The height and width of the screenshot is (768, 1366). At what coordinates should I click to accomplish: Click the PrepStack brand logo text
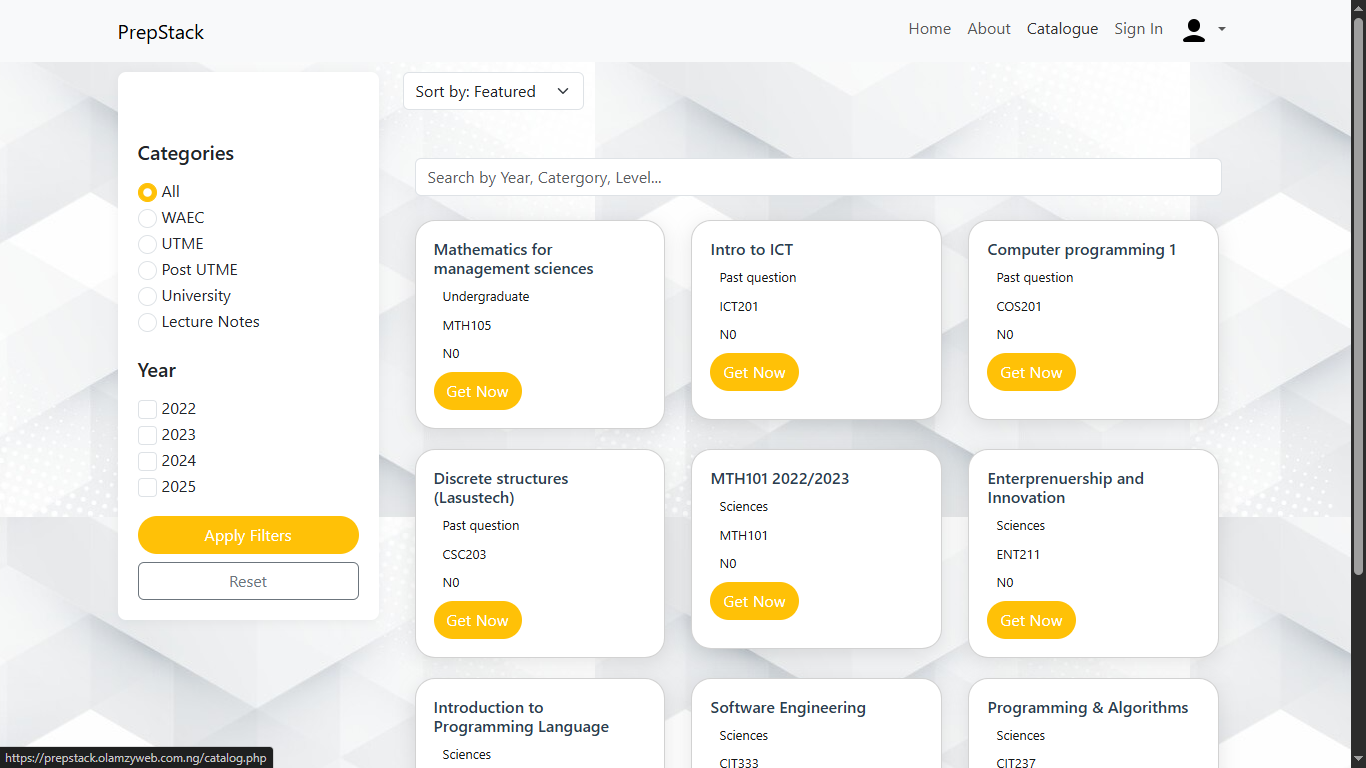(161, 32)
